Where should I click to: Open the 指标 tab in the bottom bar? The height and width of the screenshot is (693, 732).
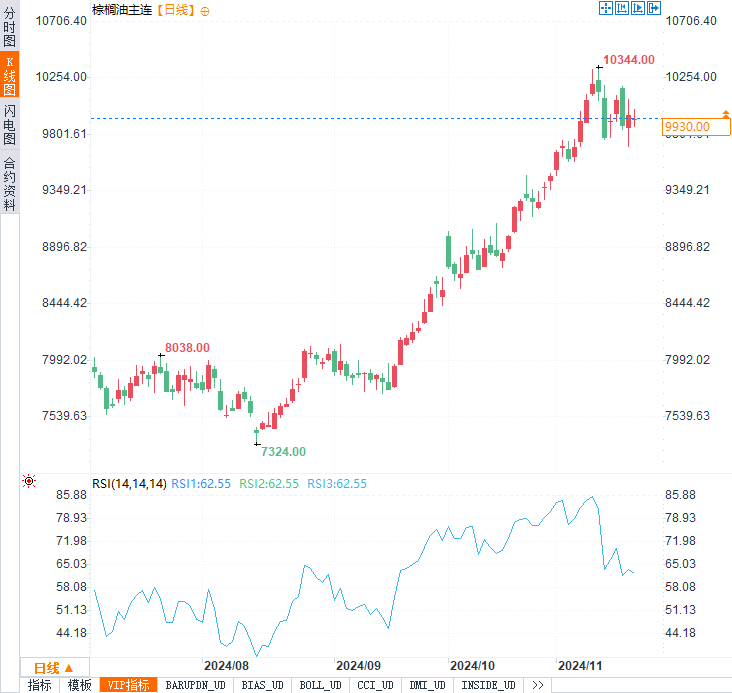click(x=40, y=685)
